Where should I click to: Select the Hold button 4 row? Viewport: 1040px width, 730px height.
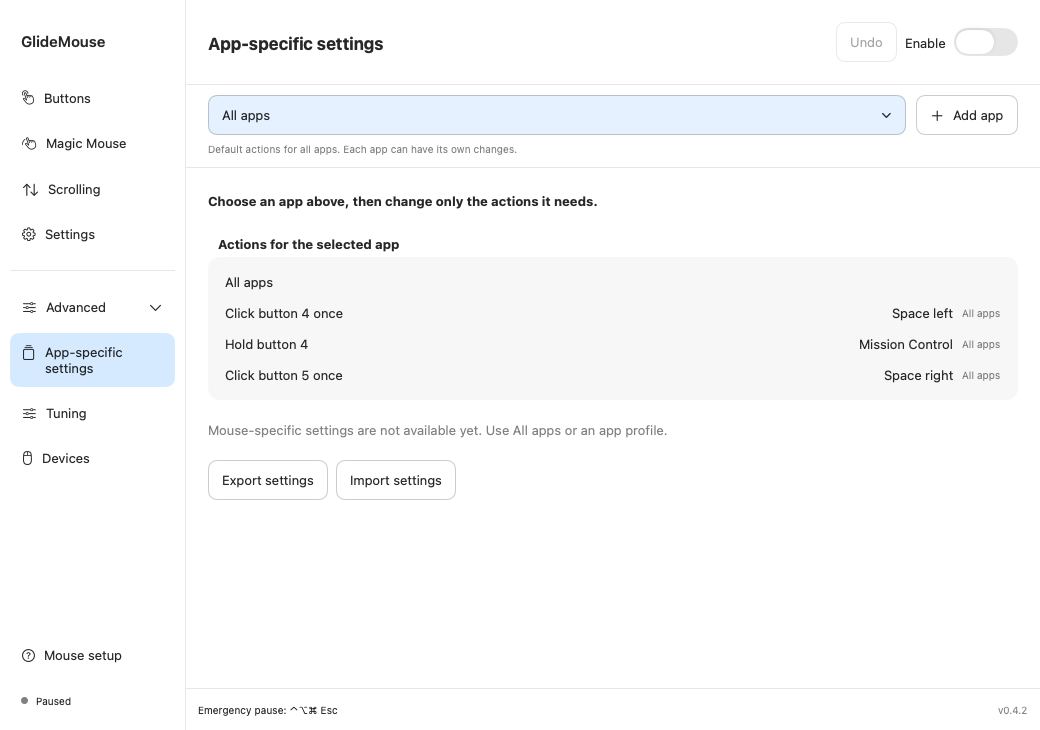pyautogui.click(x=612, y=345)
